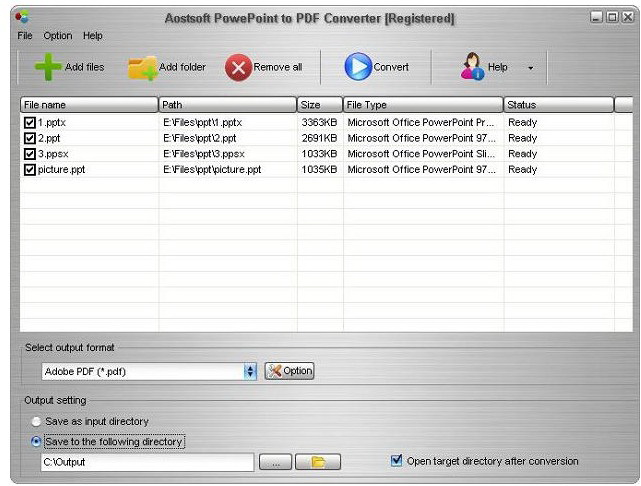641x486 pixels.
Task: Sort by the Path column header
Action: coord(227,105)
